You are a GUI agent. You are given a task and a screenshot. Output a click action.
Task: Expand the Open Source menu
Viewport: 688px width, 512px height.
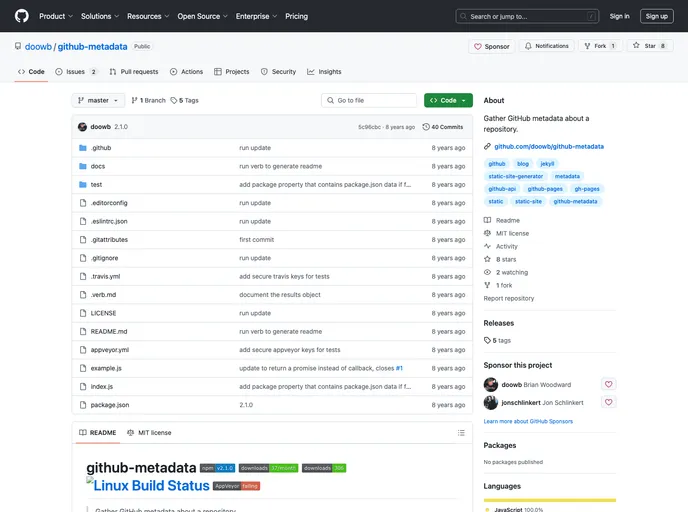tap(202, 16)
